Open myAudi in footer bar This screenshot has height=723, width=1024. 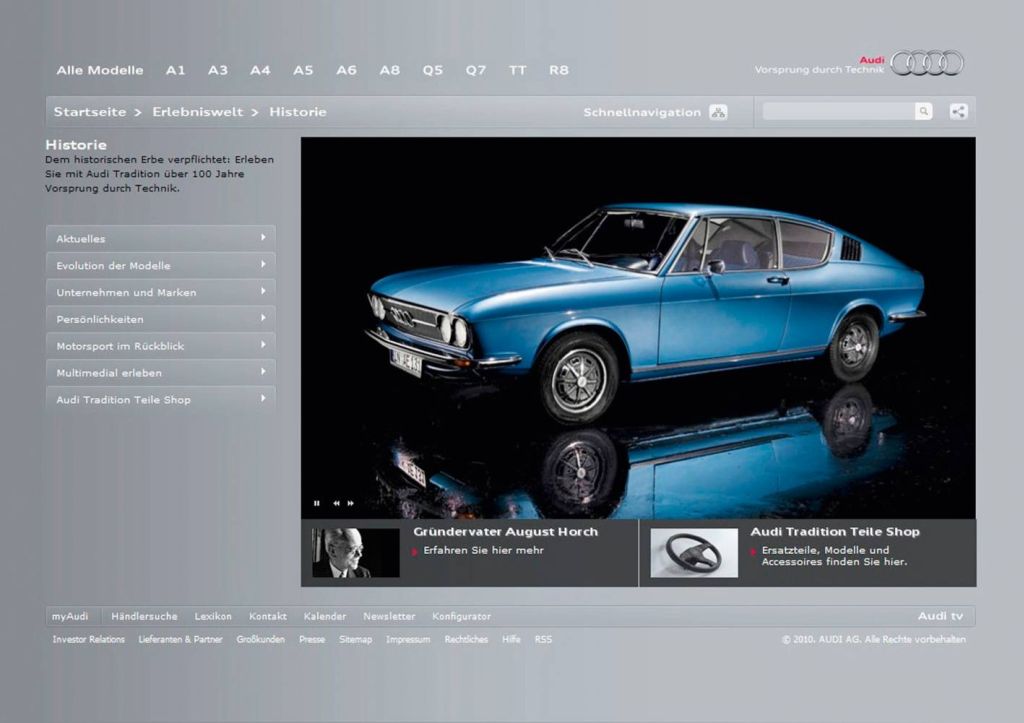coord(70,616)
